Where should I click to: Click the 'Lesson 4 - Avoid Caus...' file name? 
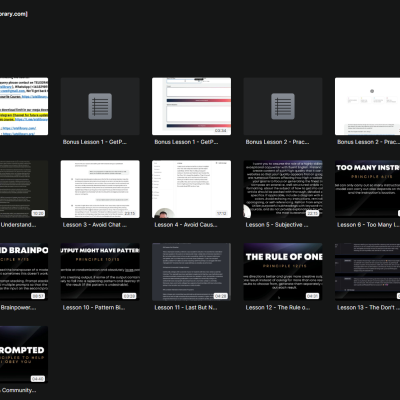186,225
